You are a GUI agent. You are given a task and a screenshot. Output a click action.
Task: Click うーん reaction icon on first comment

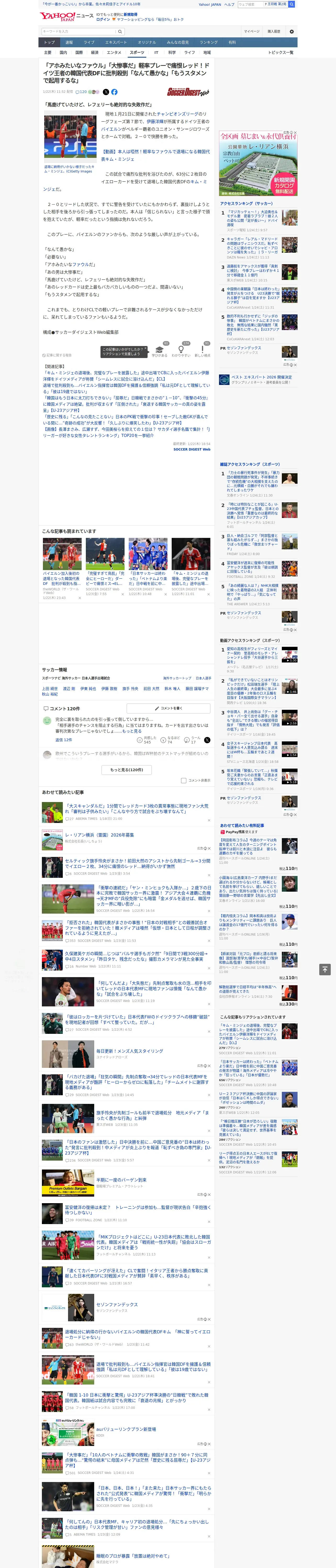193,740
